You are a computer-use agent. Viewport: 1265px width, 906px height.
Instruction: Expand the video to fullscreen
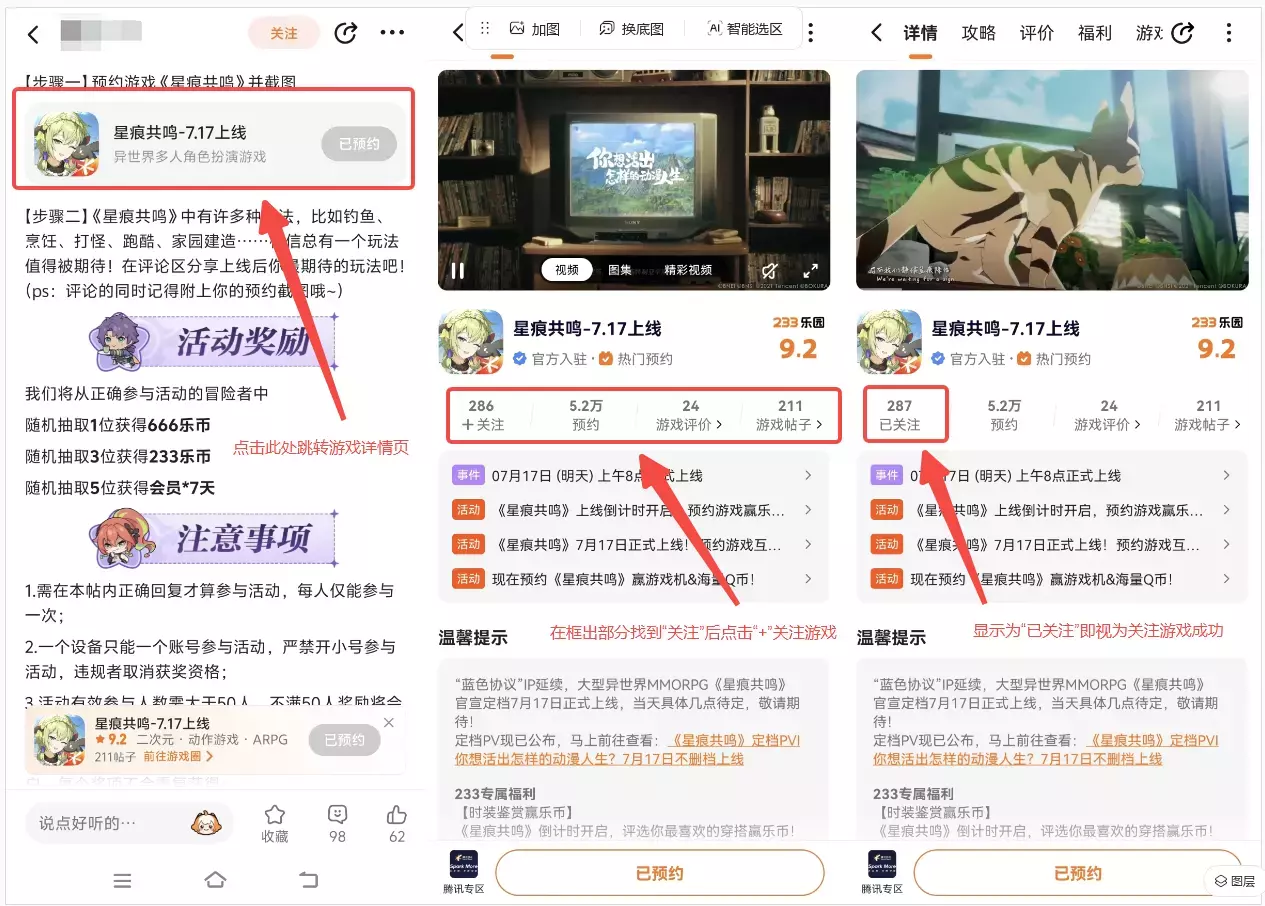(x=810, y=271)
